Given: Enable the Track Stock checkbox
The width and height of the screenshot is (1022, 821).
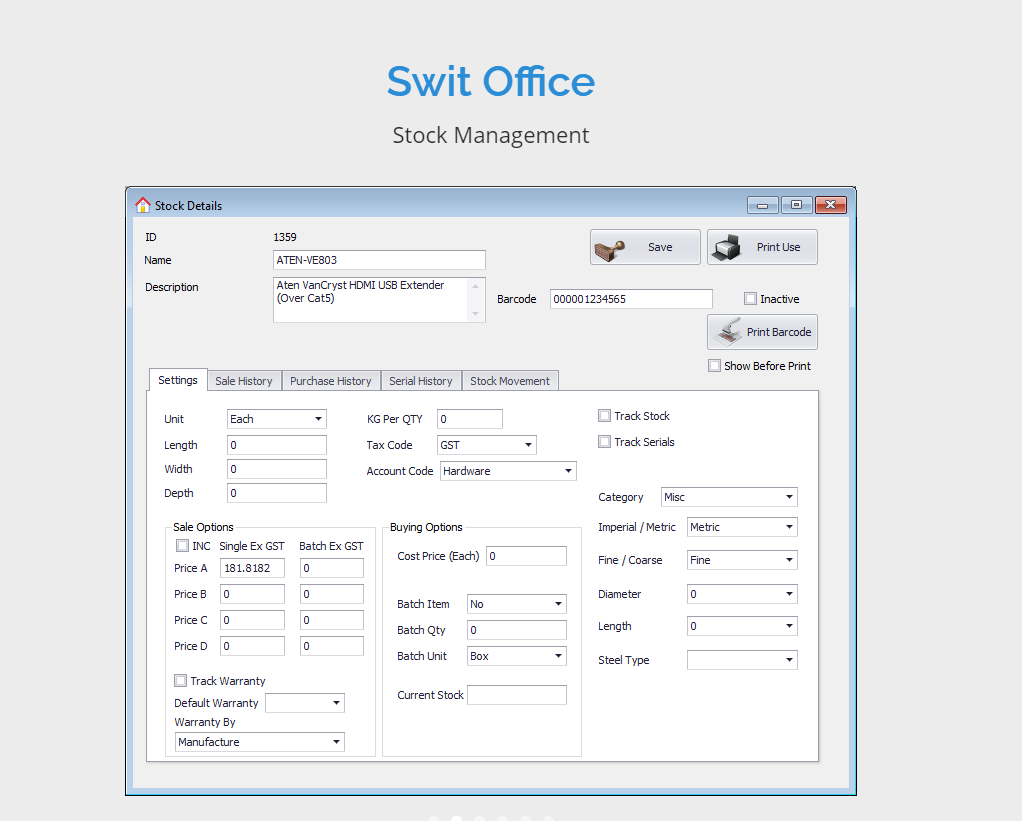Looking at the screenshot, I should pos(604,416).
